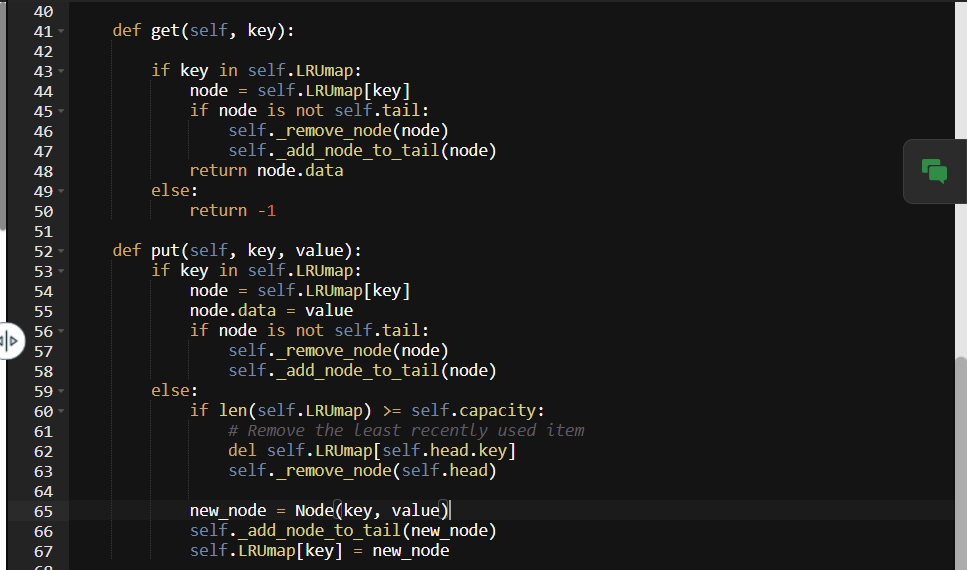Collapse fold arrow at line 53
The height and width of the screenshot is (570, 967).
click(x=61, y=271)
